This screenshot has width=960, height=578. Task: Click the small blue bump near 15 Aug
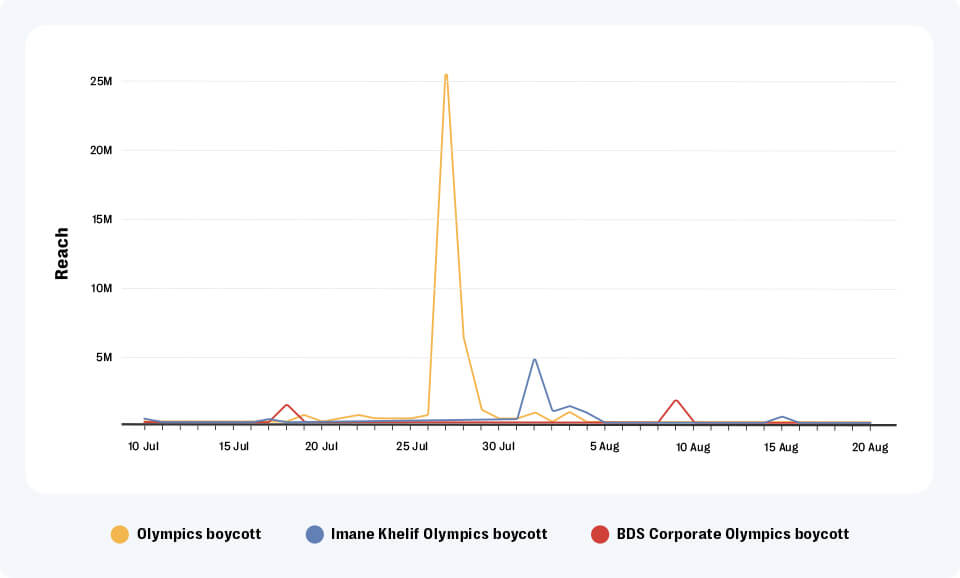(x=782, y=417)
